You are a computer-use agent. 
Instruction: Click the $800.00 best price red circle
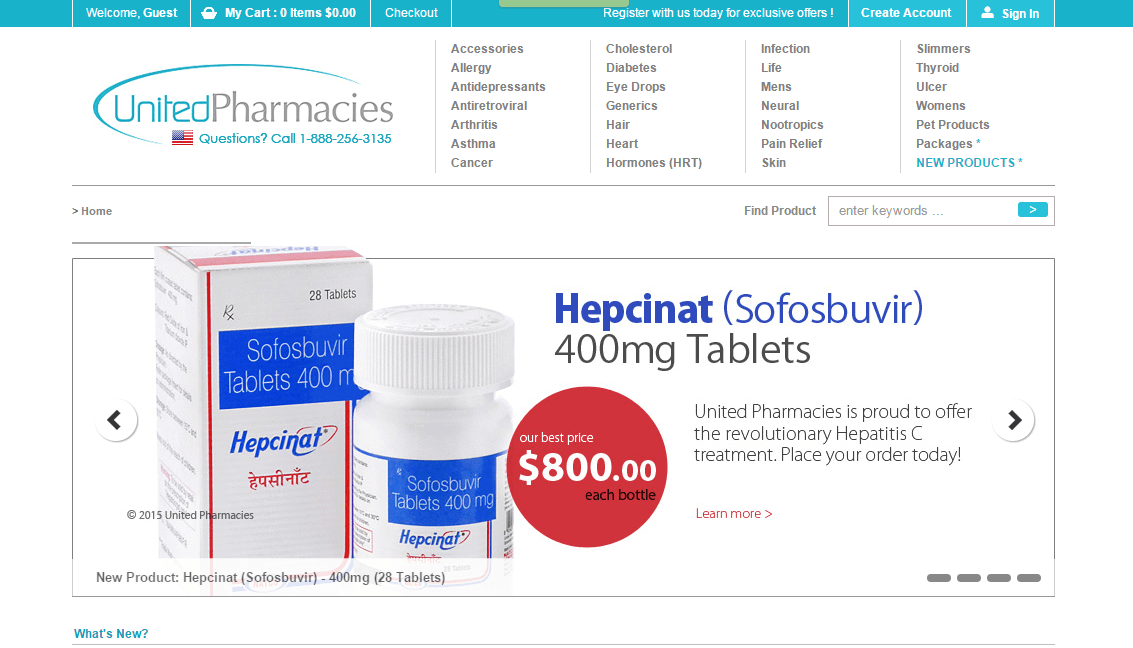tap(587, 467)
